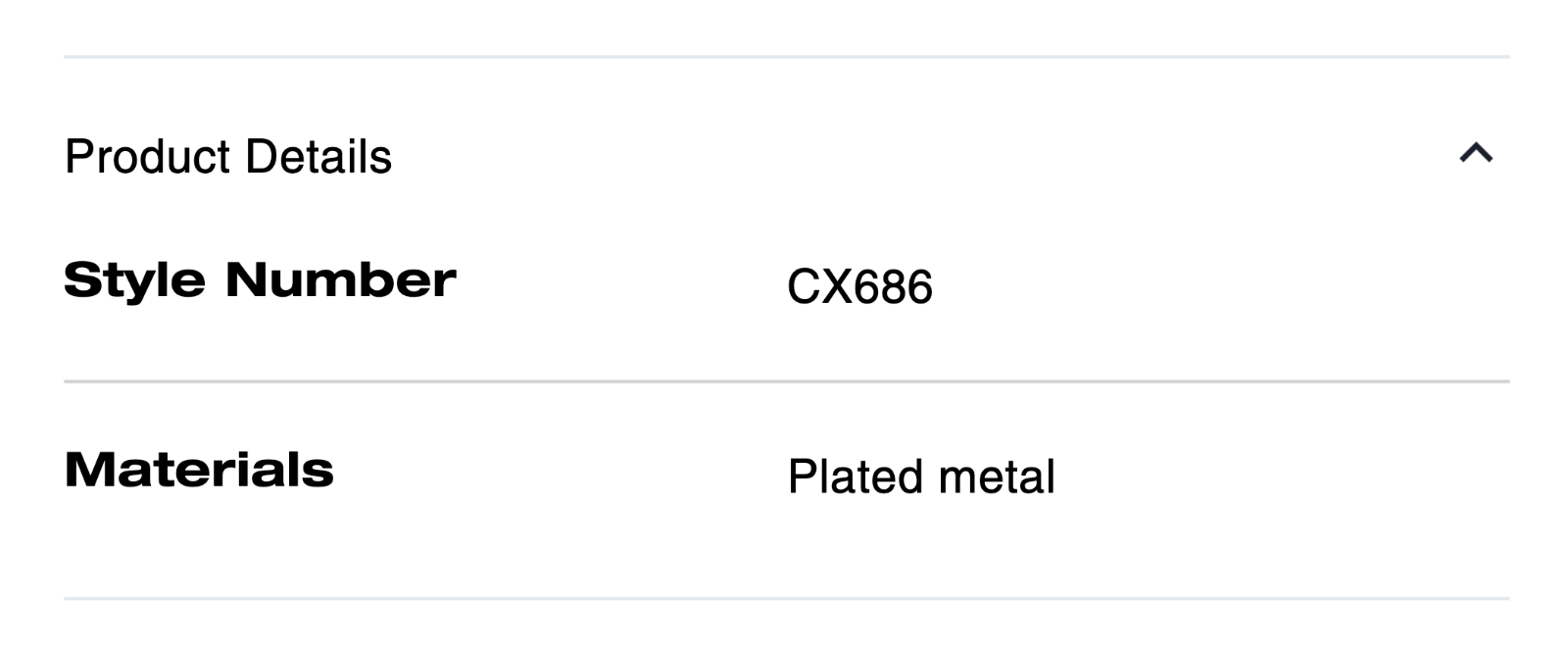Click the word Style in bold label

click(135, 281)
